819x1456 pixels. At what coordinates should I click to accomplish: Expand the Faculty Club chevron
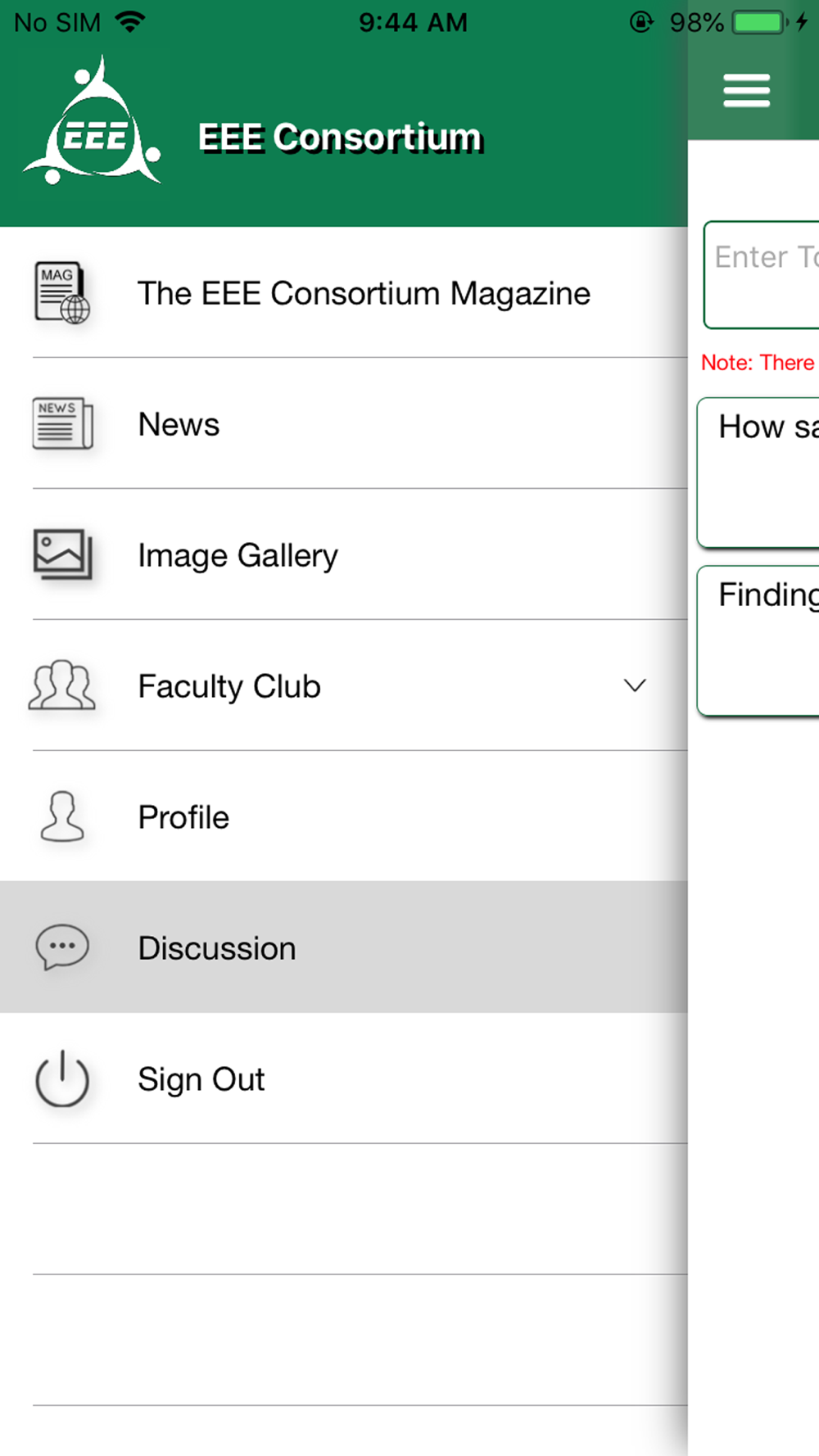(635, 685)
